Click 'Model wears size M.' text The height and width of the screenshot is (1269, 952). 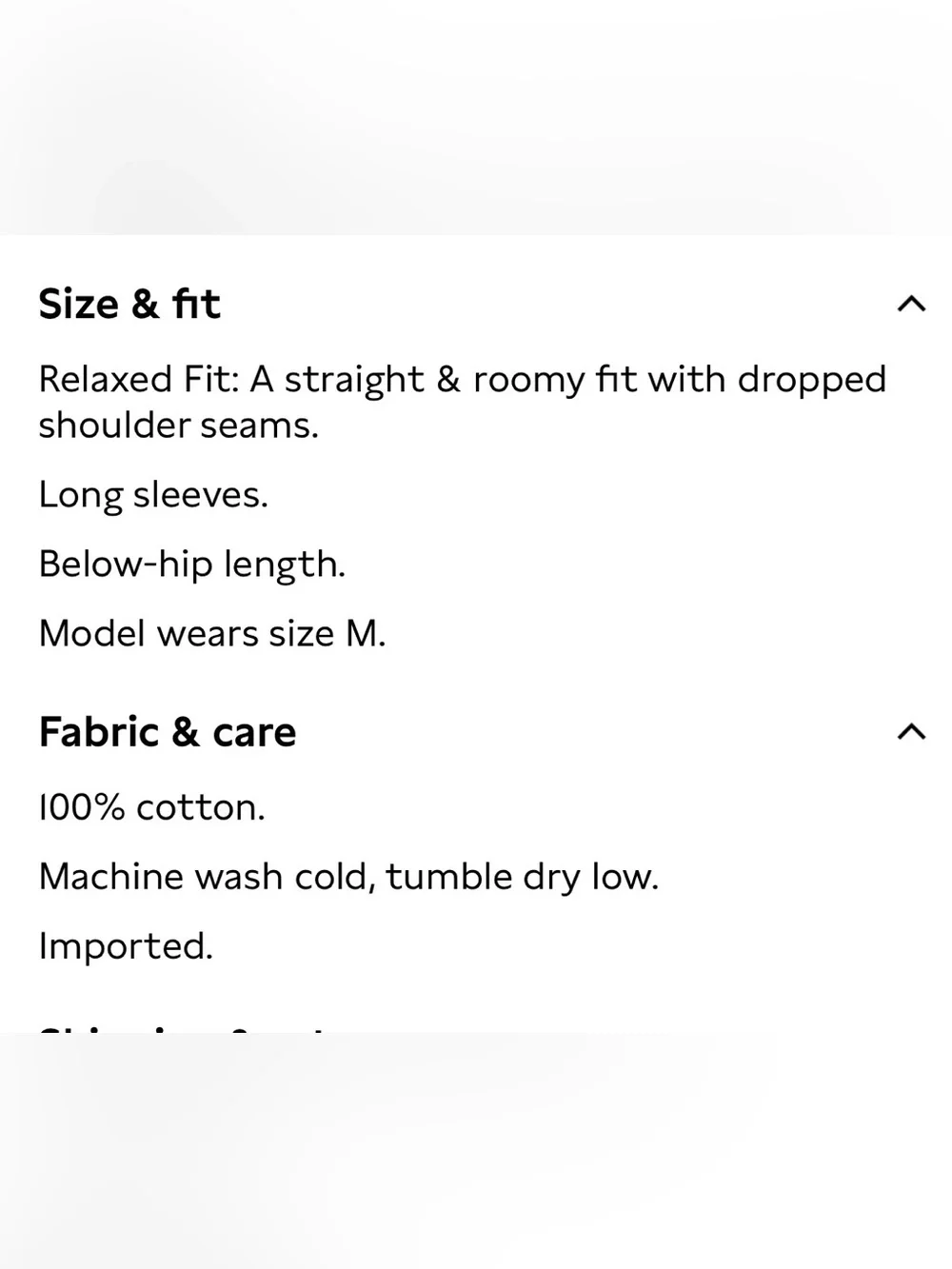click(212, 634)
